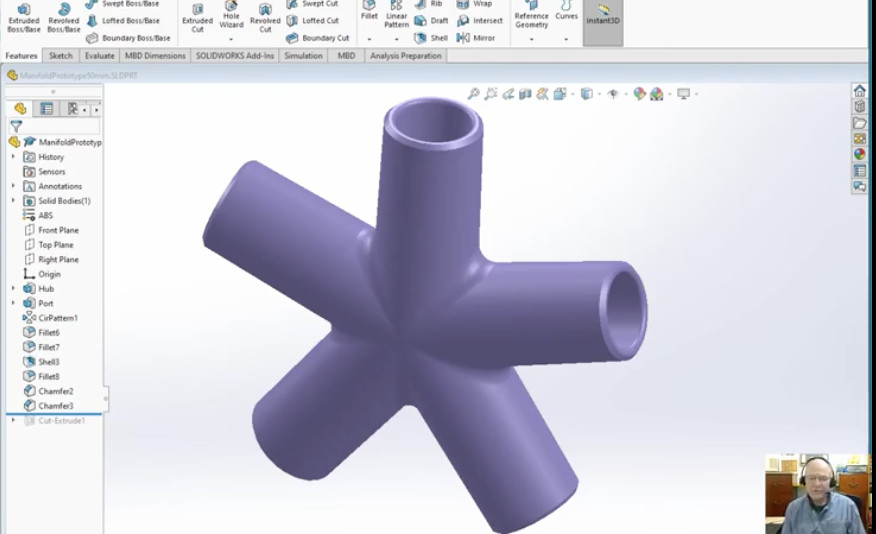Screen dimensions: 876x534
Task: Select the Front Plane item
Action: tap(57, 230)
